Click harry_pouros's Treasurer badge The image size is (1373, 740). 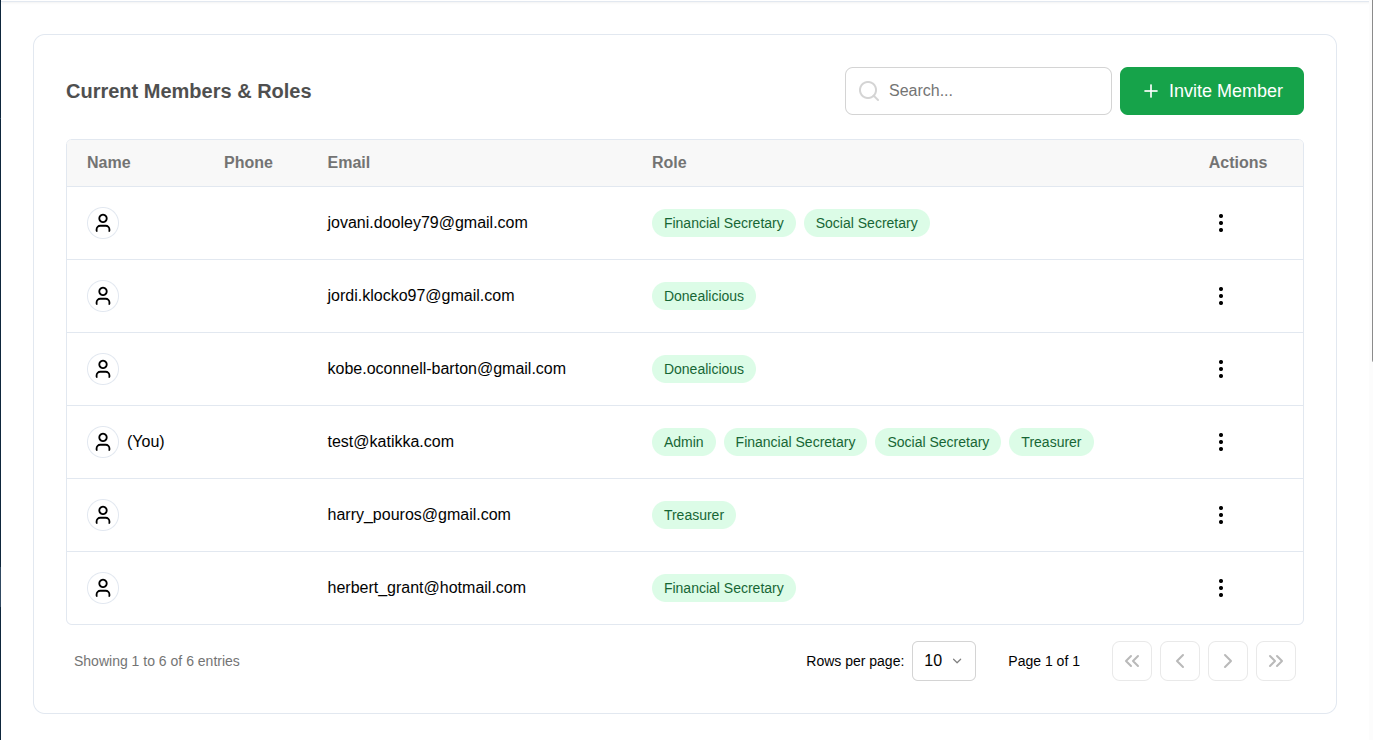694,515
